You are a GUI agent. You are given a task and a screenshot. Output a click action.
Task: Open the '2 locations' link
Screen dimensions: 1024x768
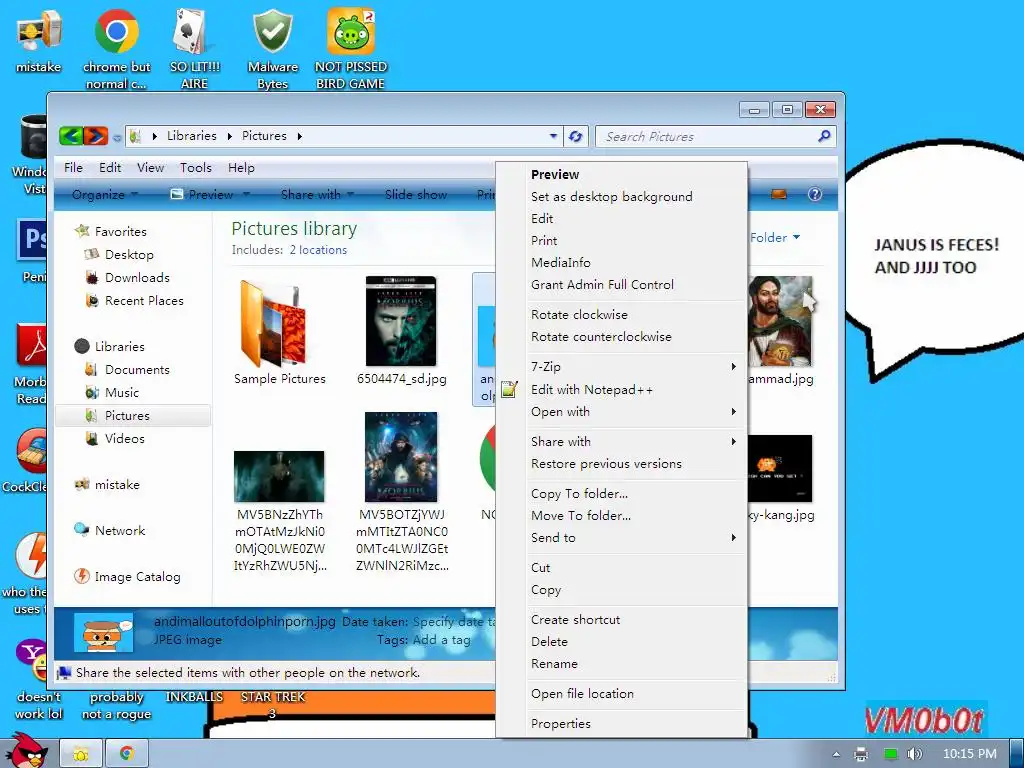click(x=318, y=249)
